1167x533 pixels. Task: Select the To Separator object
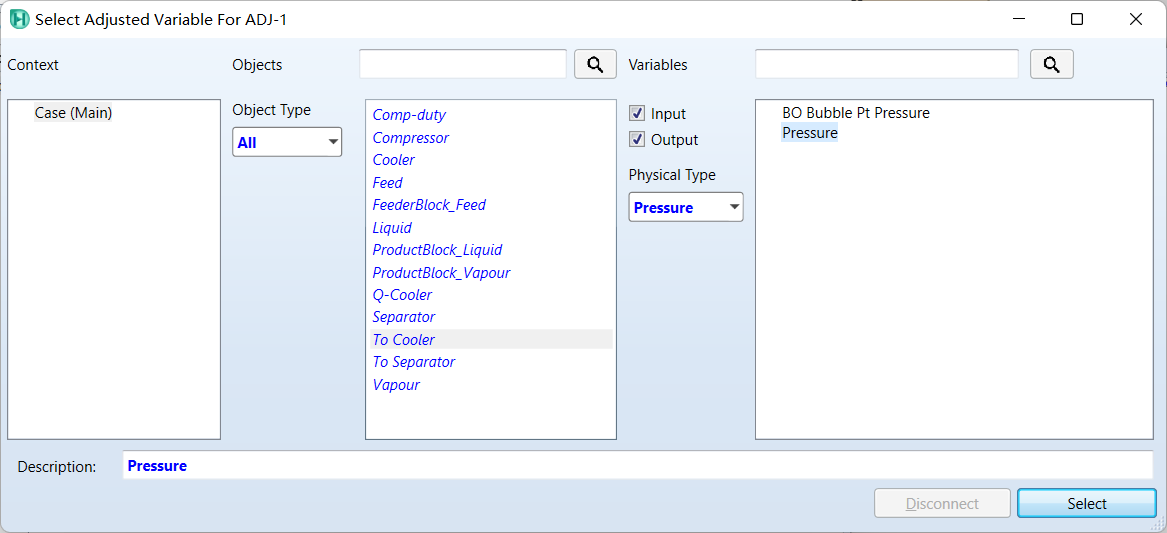413,362
